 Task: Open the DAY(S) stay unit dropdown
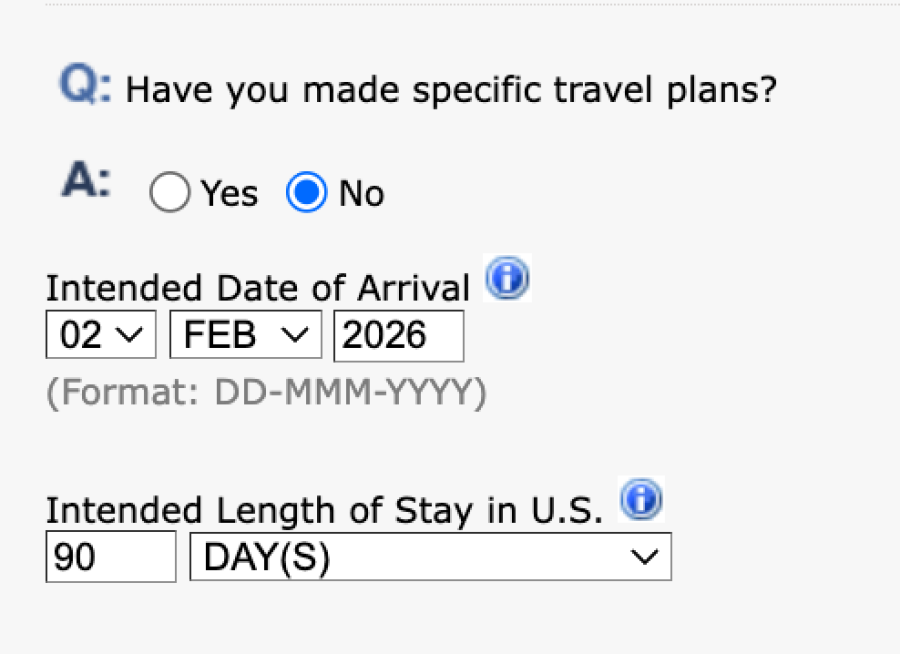coord(430,557)
